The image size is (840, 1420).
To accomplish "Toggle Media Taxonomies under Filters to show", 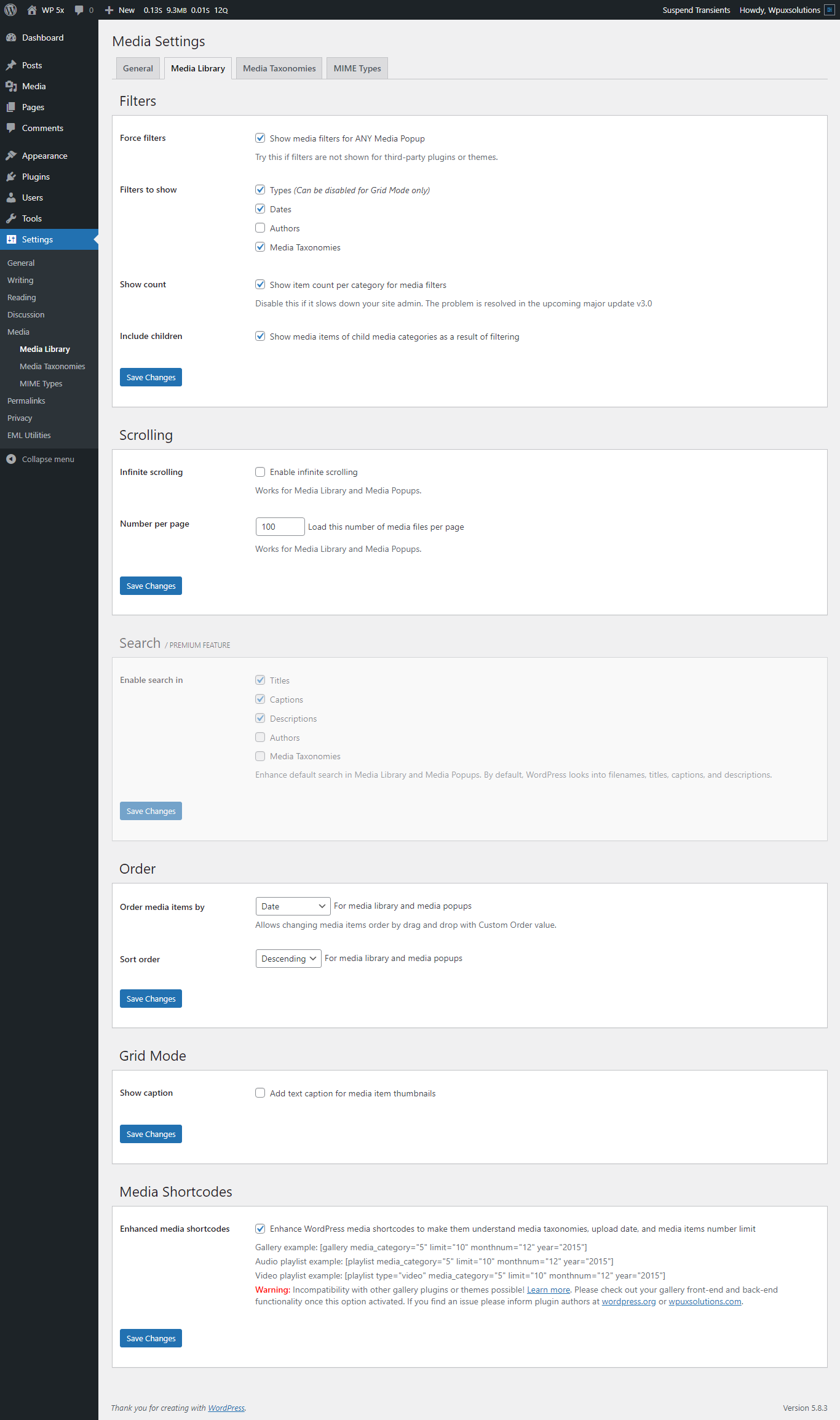I will click(x=260, y=247).
